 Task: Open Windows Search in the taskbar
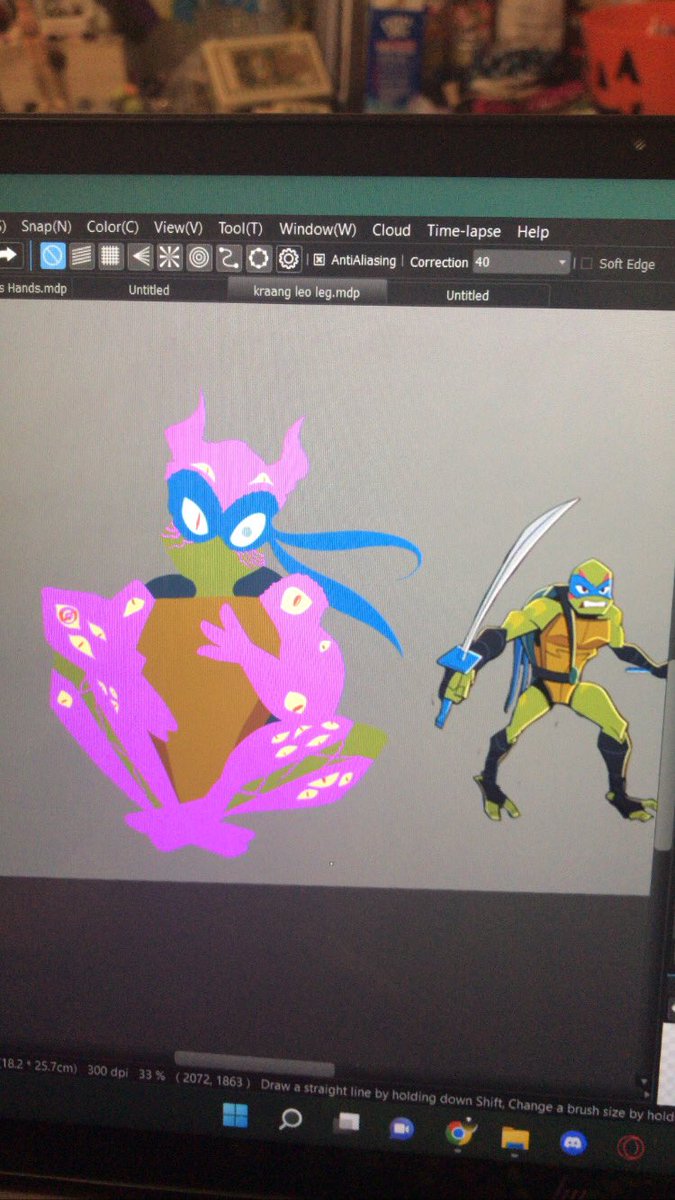click(x=291, y=1120)
